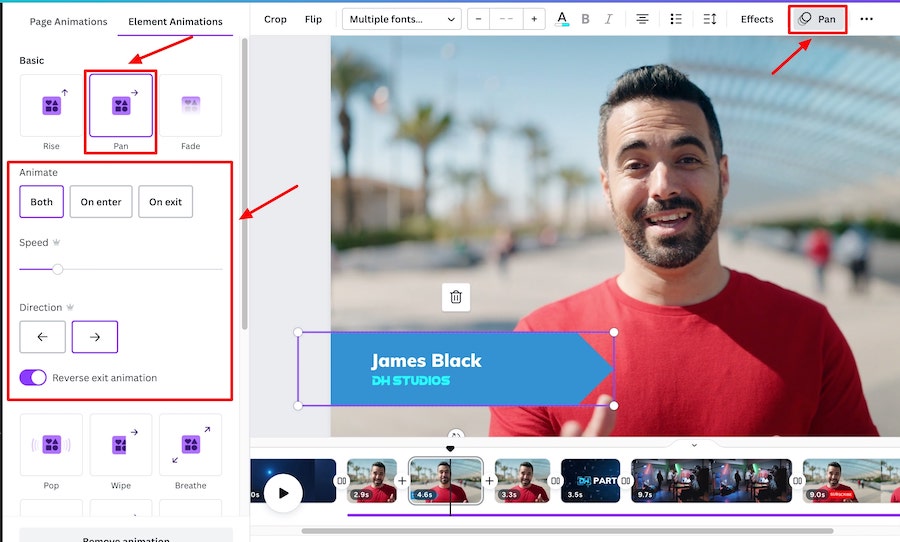The image size is (900, 542).
Task: Click the Speed slider handle
Action: coord(58,269)
